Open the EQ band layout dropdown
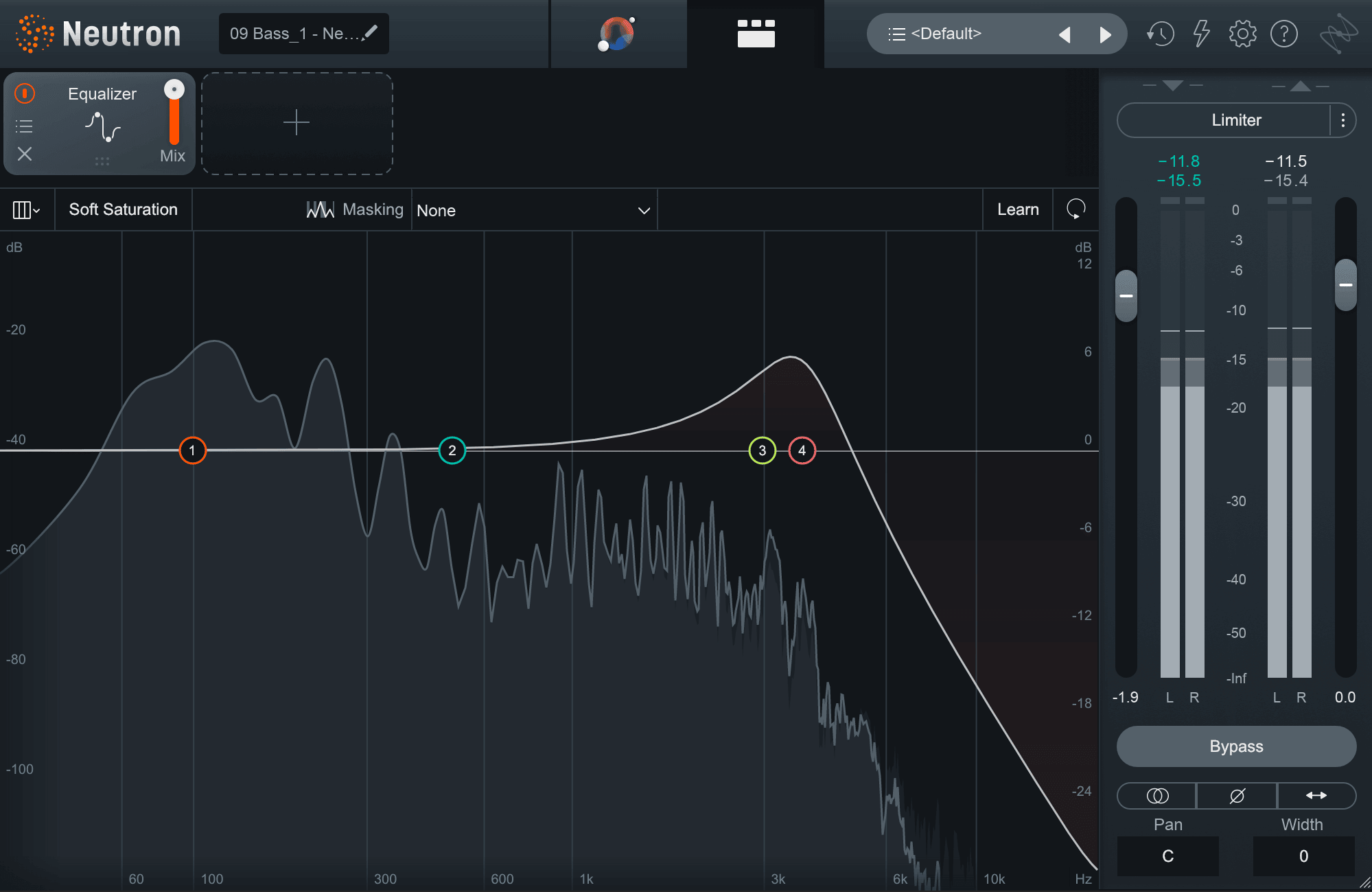Image resolution: width=1372 pixels, height=892 pixels. [26, 210]
